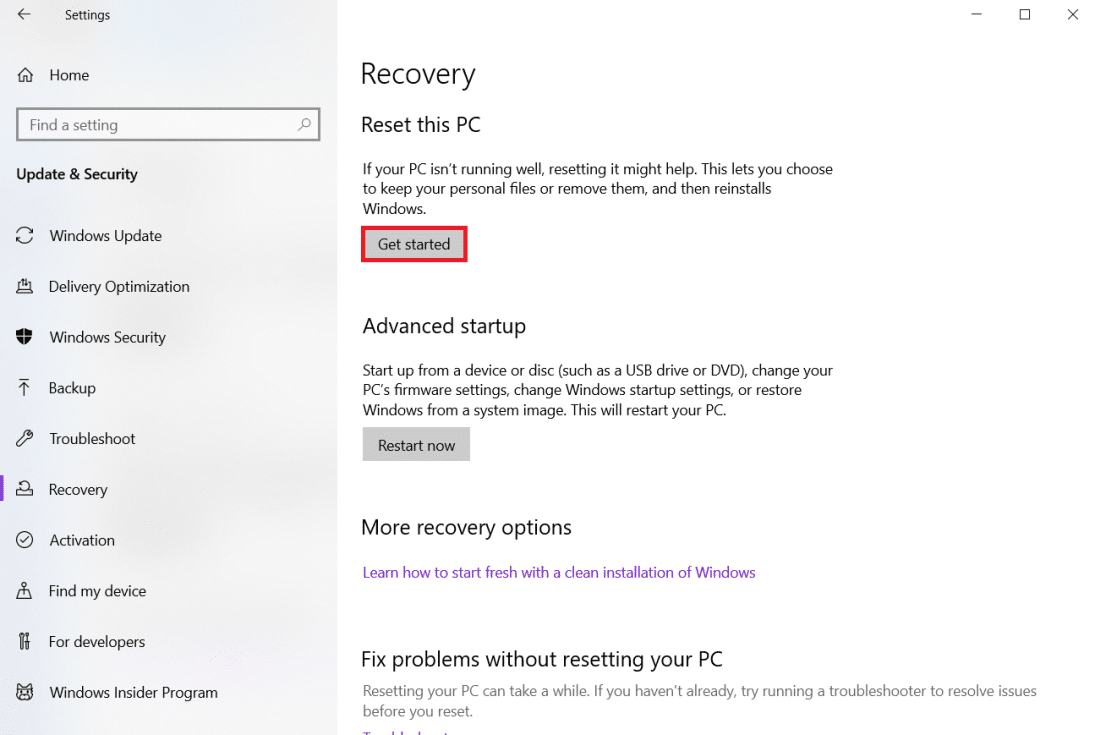The width and height of the screenshot is (1095, 735).
Task: Click the Find my device icon
Action: click(x=25, y=591)
